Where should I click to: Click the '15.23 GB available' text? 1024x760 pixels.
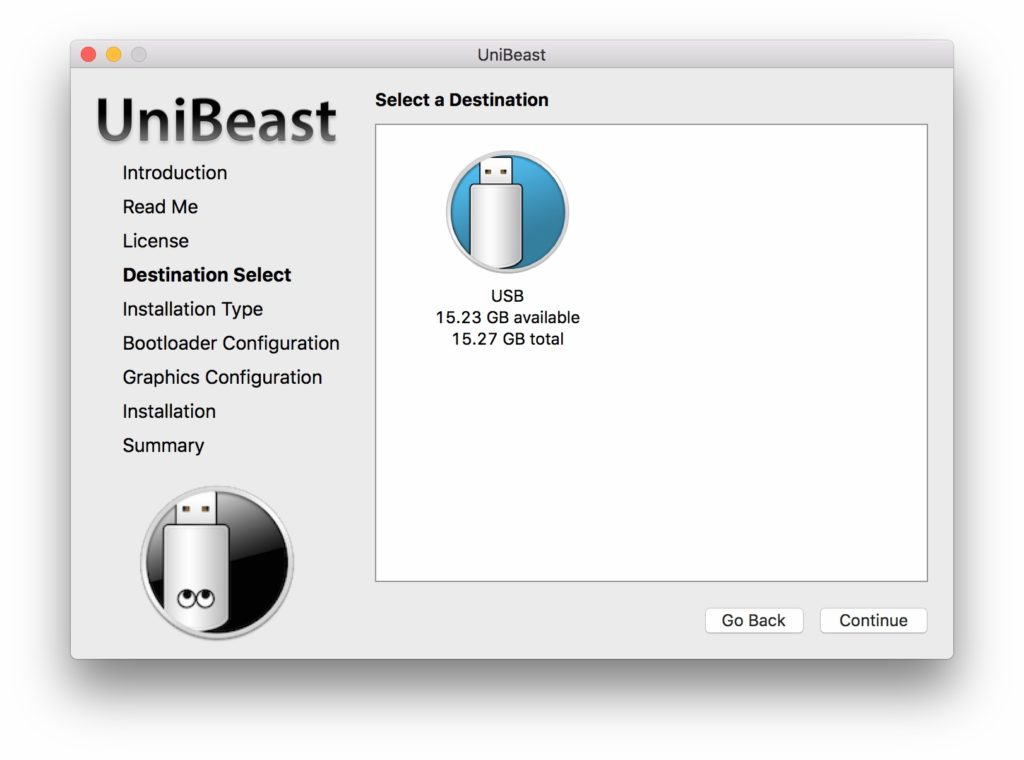pyautogui.click(x=507, y=317)
